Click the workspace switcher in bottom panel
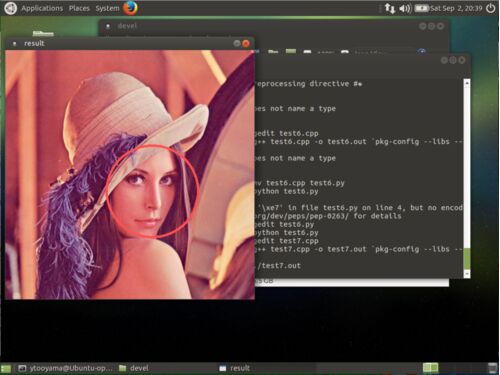The height and width of the screenshot is (375, 500). [x=430, y=368]
